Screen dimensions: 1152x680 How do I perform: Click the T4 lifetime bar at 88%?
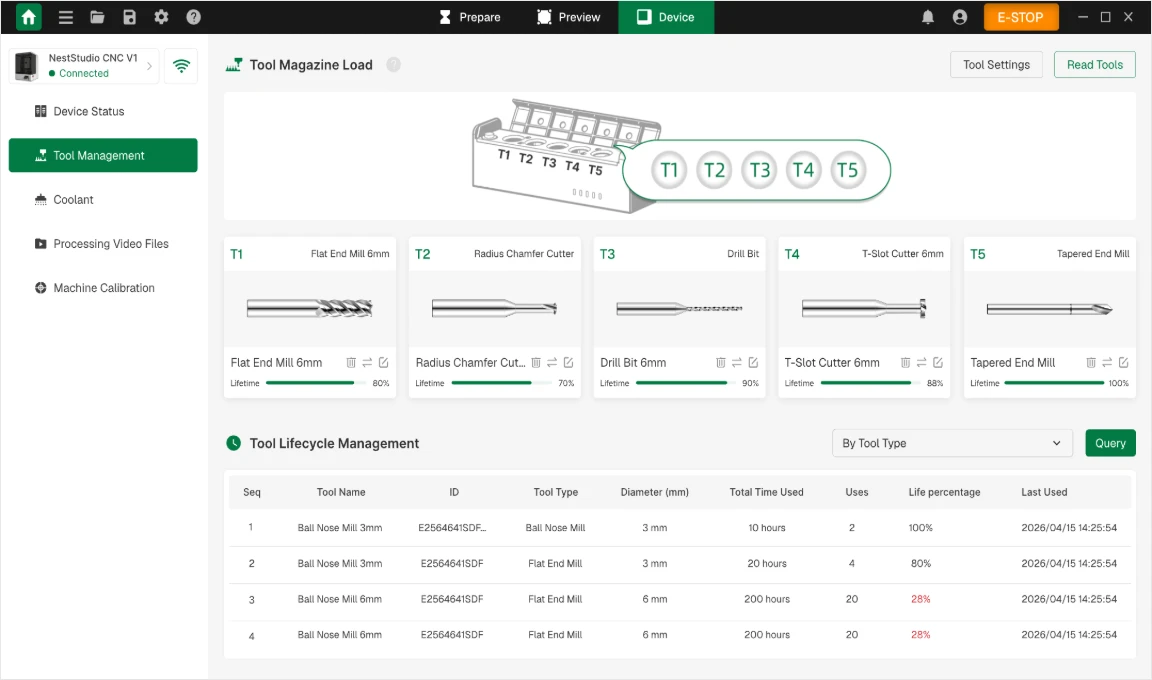(x=871, y=383)
